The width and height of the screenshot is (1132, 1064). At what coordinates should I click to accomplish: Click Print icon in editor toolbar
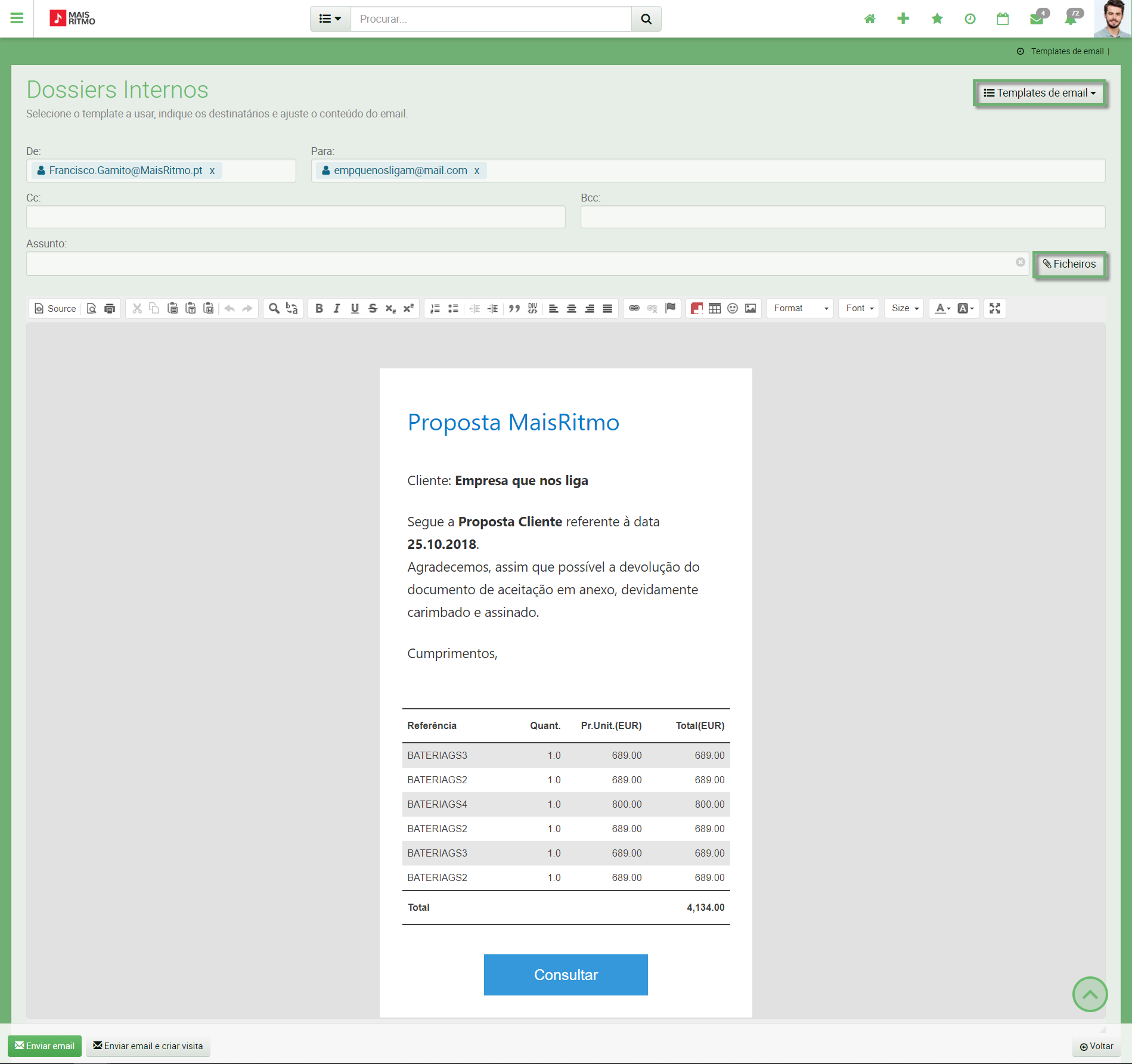110,308
